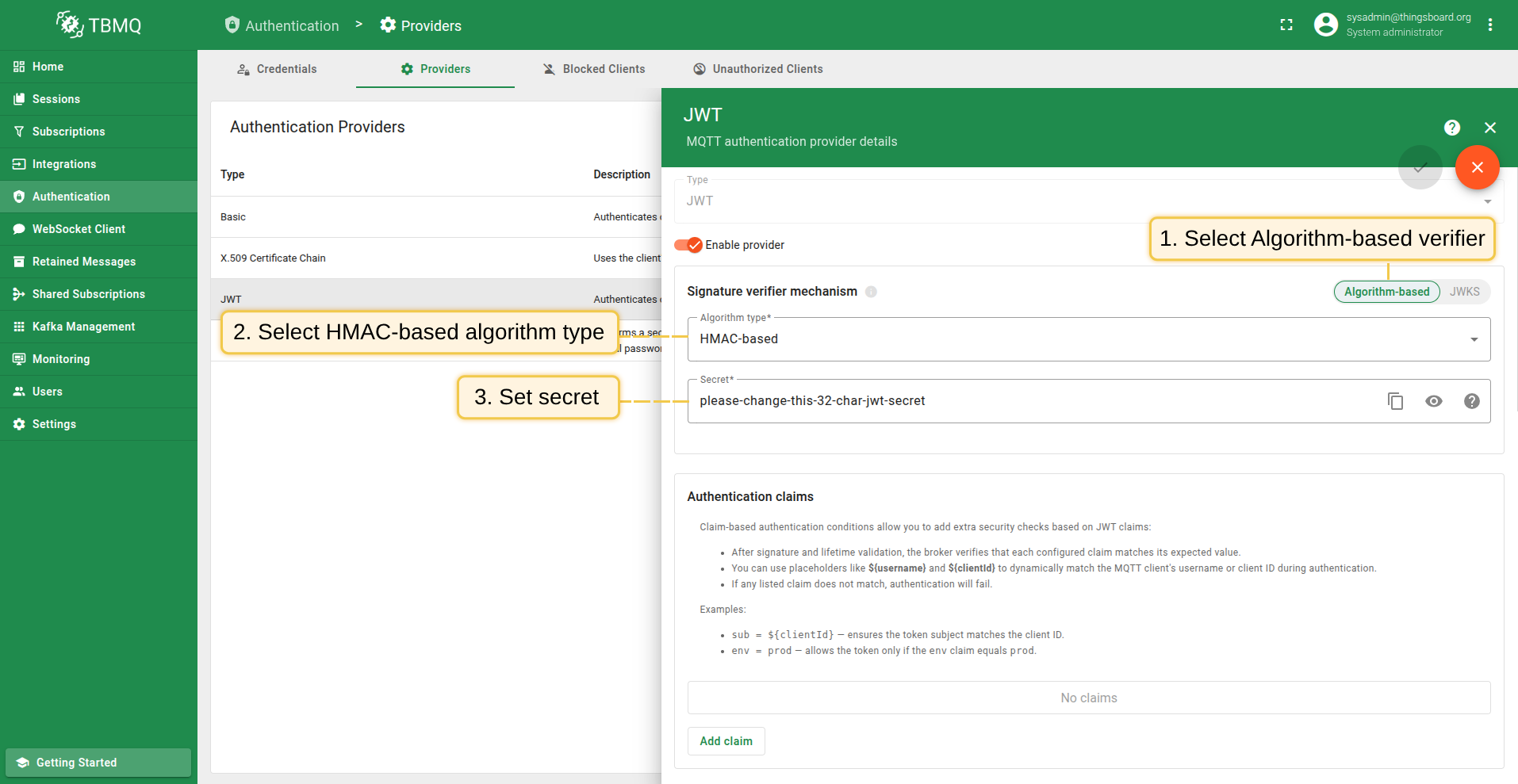The width and height of the screenshot is (1518, 784).
Task: Toggle secret visibility with eye icon
Action: [1433, 401]
